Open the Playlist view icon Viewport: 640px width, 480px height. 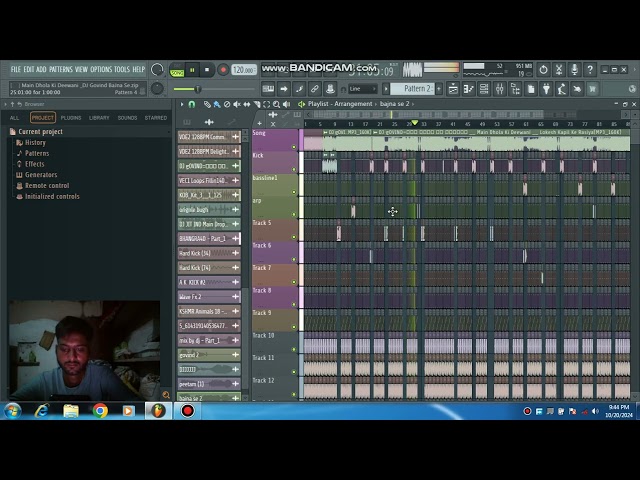click(x=453, y=89)
